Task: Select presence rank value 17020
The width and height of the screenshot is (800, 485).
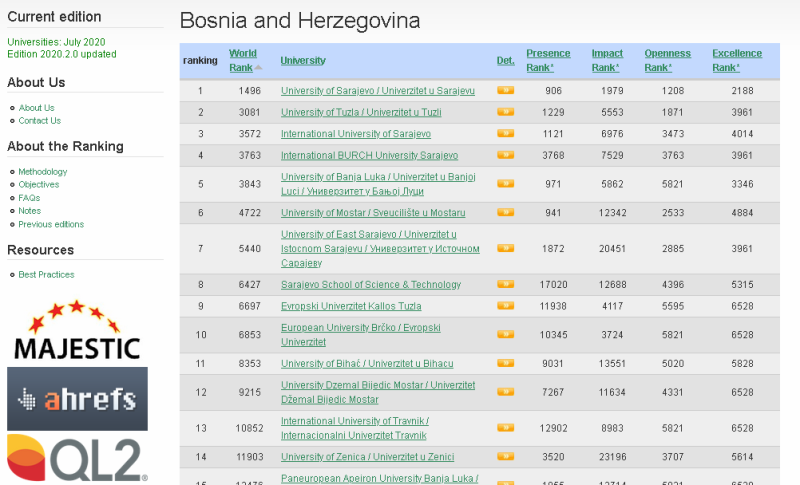Action: click(553, 285)
